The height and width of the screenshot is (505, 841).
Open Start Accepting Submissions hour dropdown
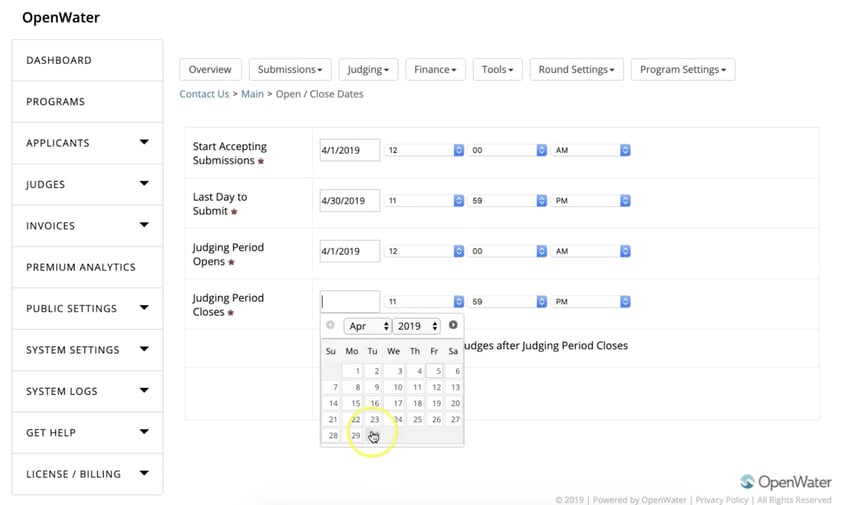click(x=425, y=150)
